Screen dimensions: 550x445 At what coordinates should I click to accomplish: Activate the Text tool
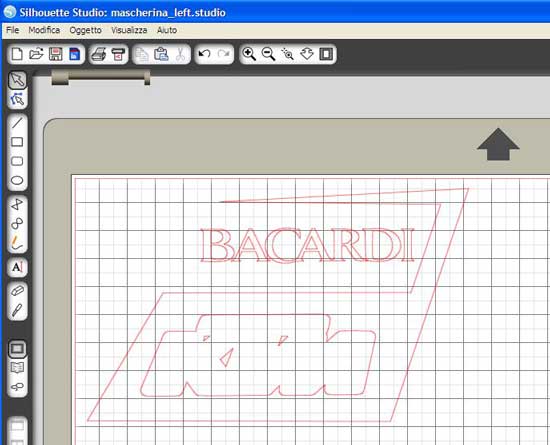coord(17,267)
